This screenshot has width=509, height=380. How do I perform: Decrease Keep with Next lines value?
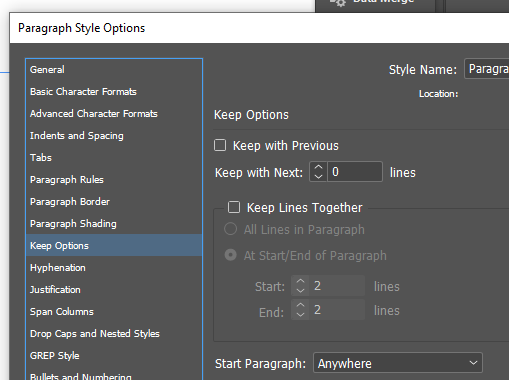pyautogui.click(x=318, y=176)
